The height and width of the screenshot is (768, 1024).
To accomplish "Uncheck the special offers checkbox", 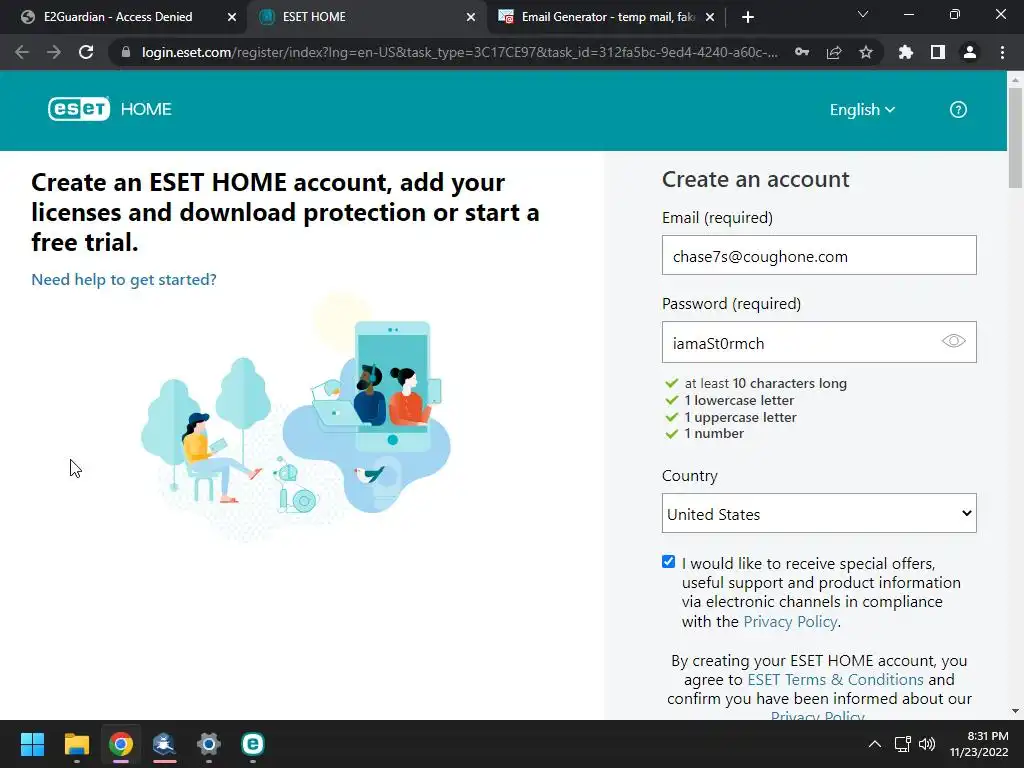I will coord(668,562).
